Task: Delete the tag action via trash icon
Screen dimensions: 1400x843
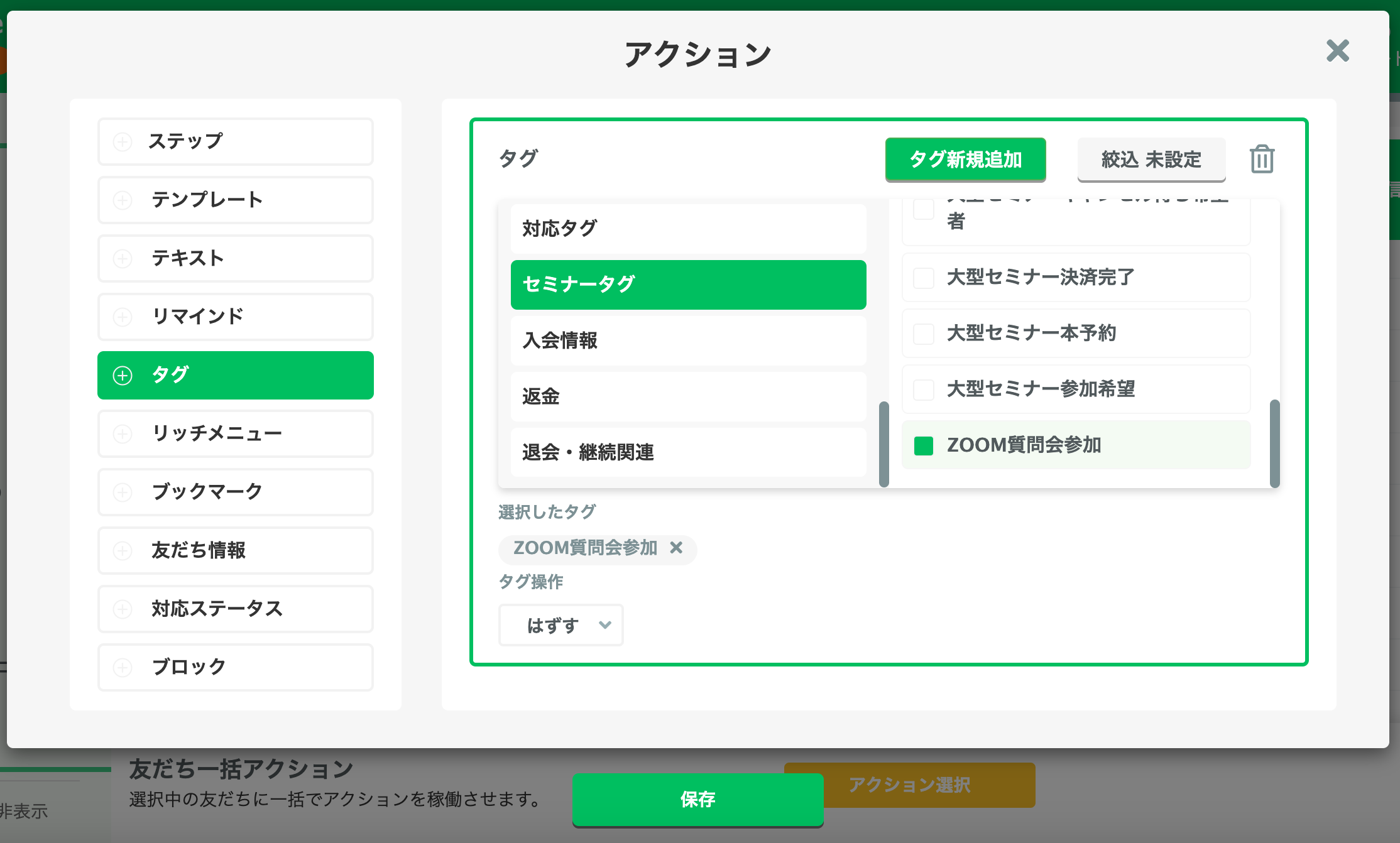Action: coord(1262,160)
